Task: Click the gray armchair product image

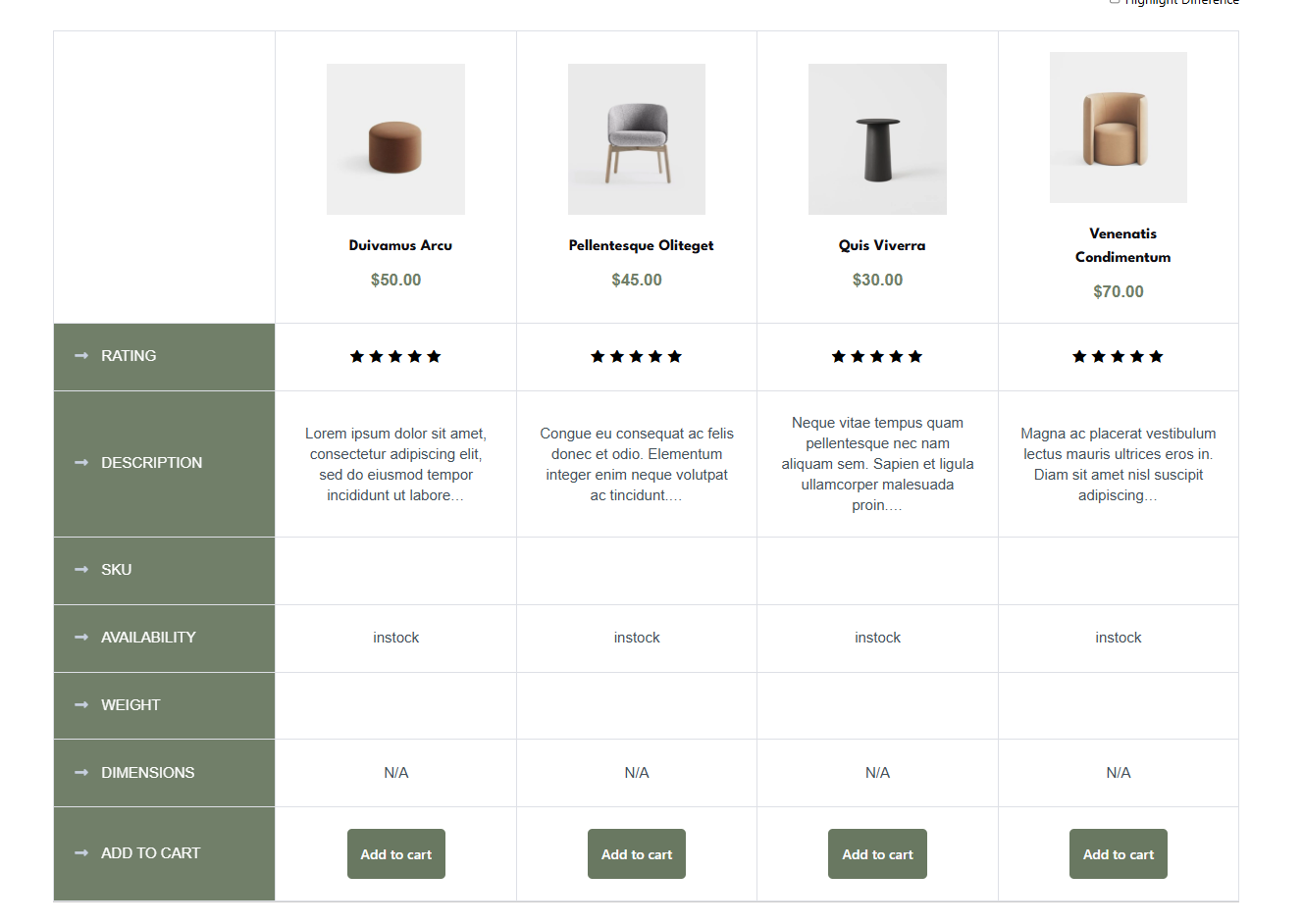Action: coord(637,139)
